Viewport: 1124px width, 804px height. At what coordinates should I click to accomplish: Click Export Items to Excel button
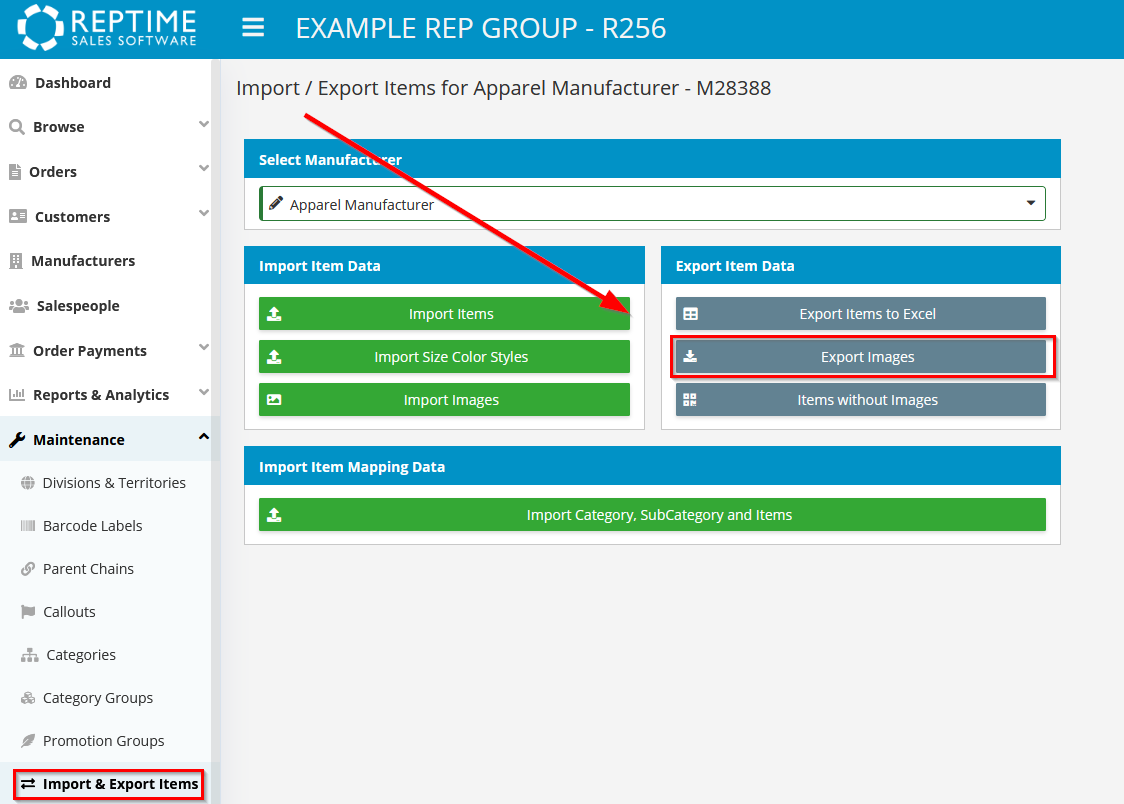[861, 314]
